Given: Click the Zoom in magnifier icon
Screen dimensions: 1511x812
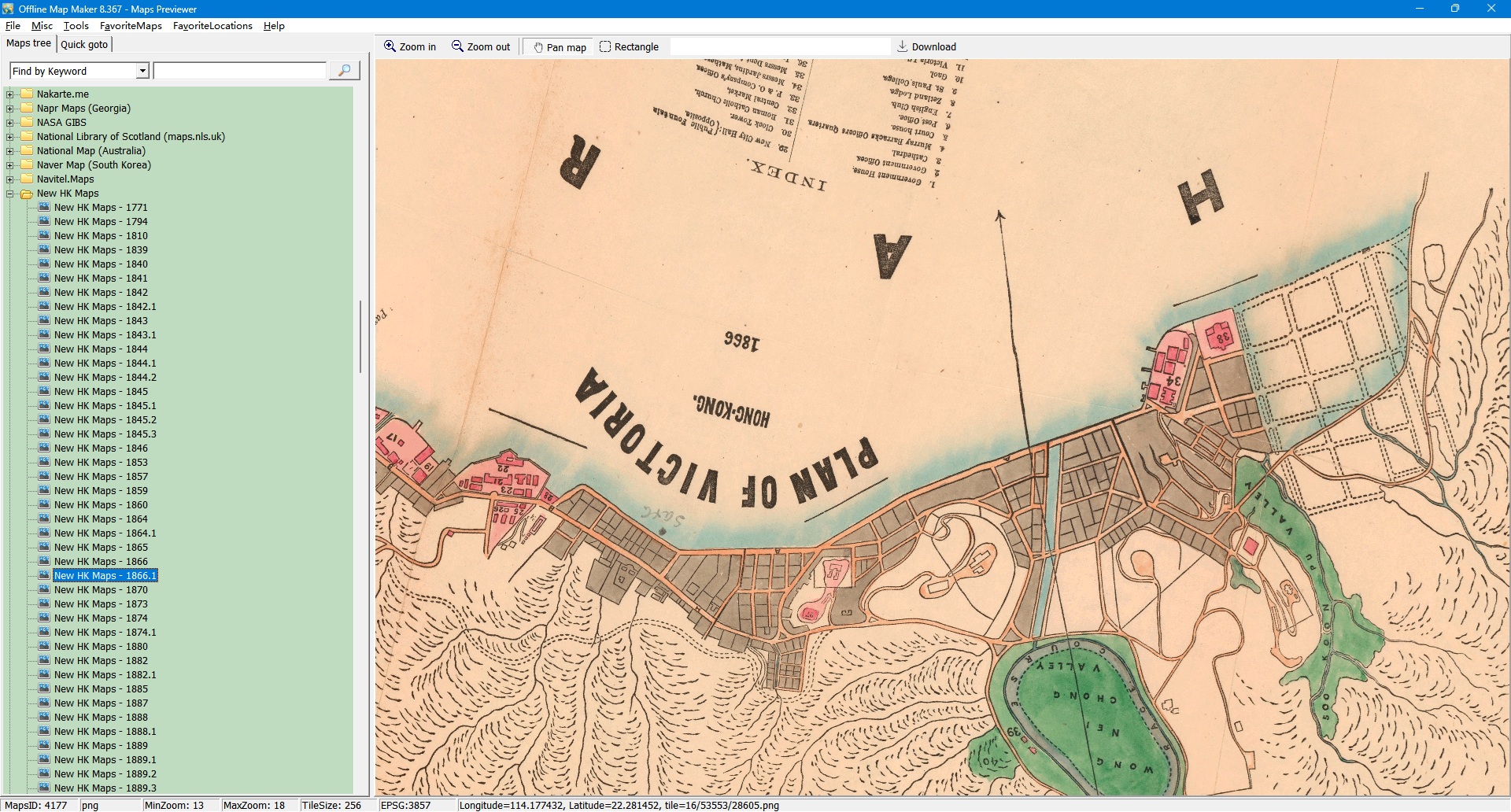Looking at the screenshot, I should click(390, 46).
